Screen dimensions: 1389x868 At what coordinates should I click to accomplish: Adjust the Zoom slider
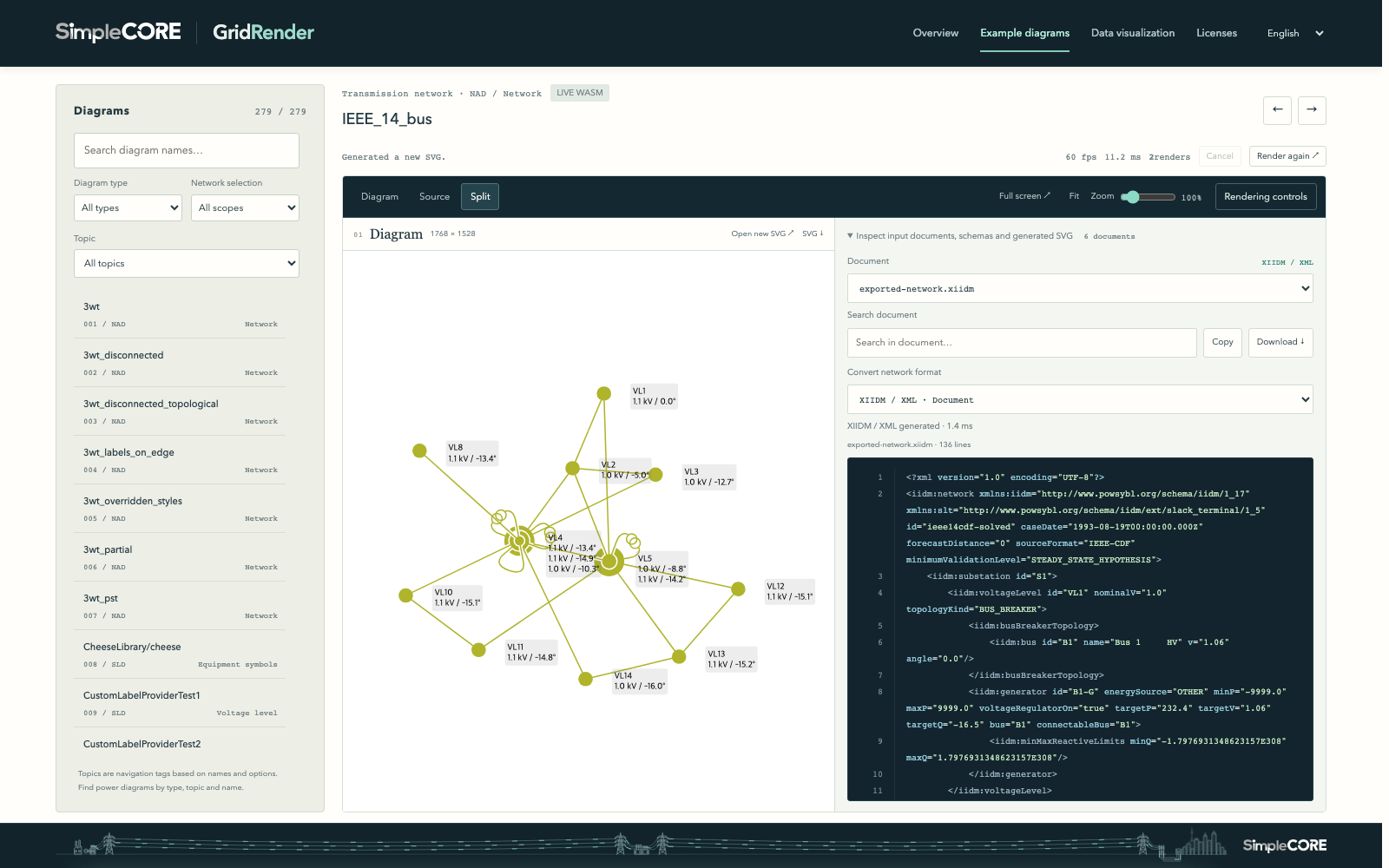1148,197
